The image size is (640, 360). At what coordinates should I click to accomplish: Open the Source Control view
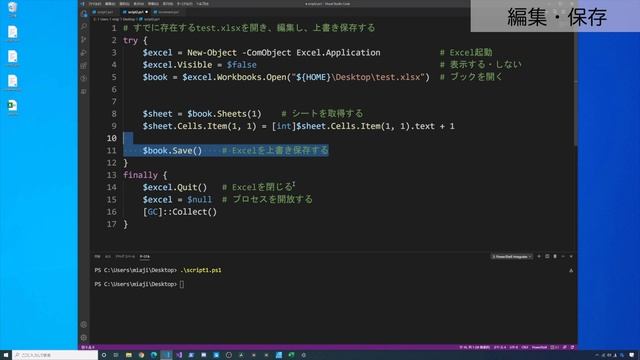84,40
